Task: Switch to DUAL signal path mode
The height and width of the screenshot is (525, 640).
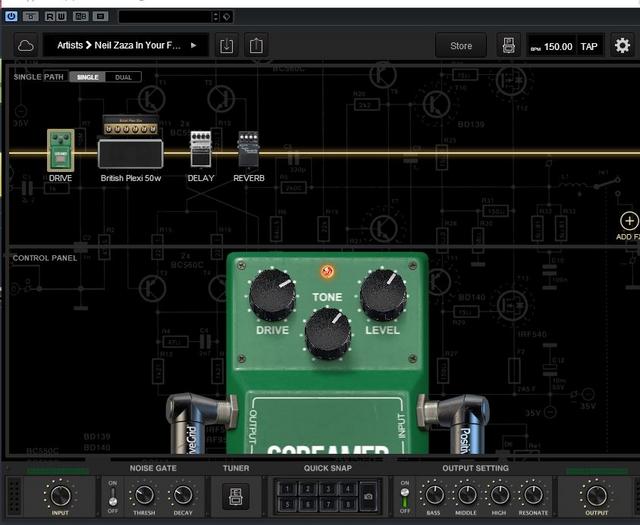Action: (123, 77)
